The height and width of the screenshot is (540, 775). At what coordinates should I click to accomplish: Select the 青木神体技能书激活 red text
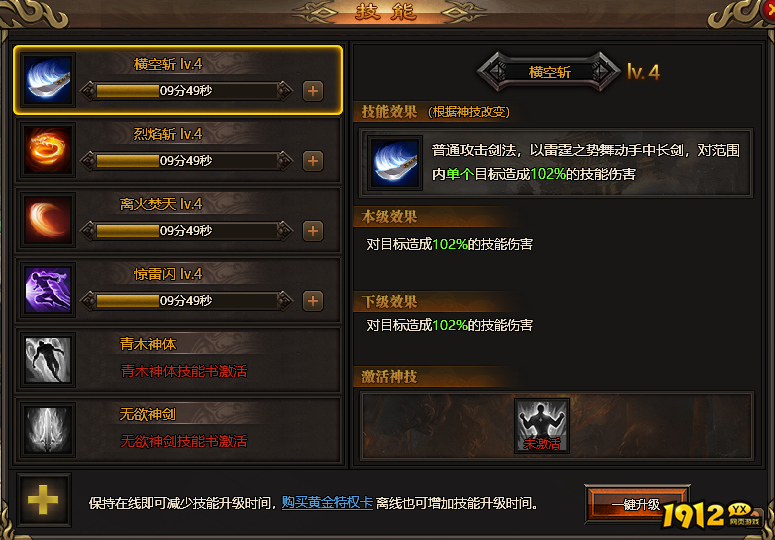184,371
